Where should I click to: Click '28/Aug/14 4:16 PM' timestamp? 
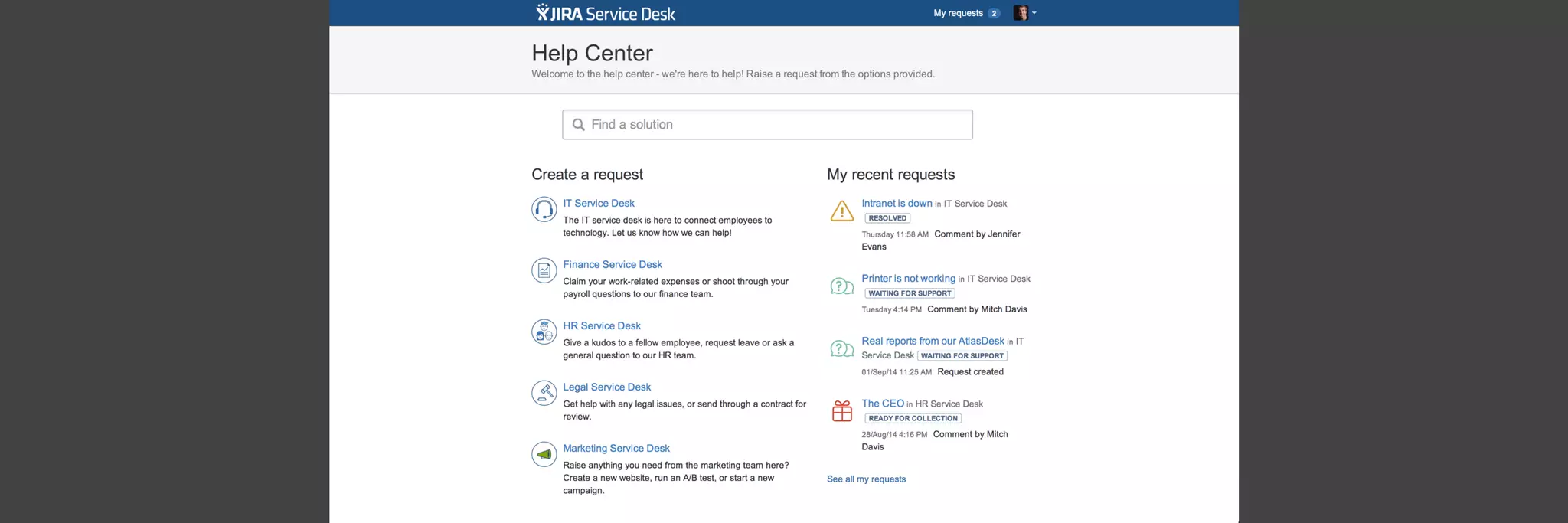[894, 435]
